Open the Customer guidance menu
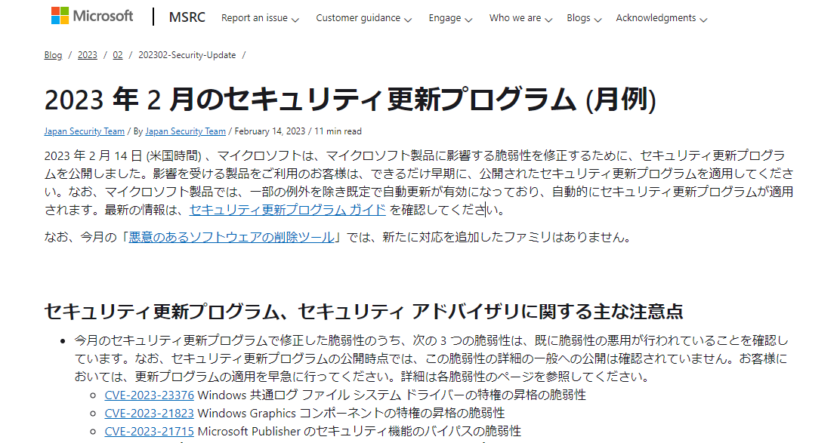This screenshot has width=840, height=443. (364, 18)
